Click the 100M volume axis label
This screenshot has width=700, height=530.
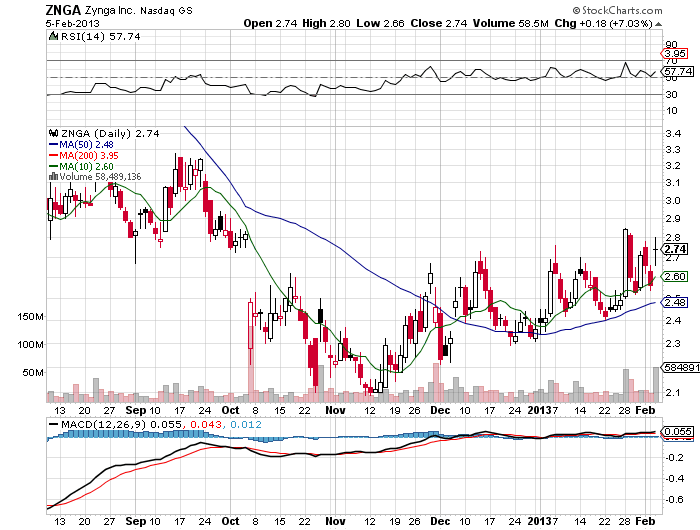[x=30, y=345]
